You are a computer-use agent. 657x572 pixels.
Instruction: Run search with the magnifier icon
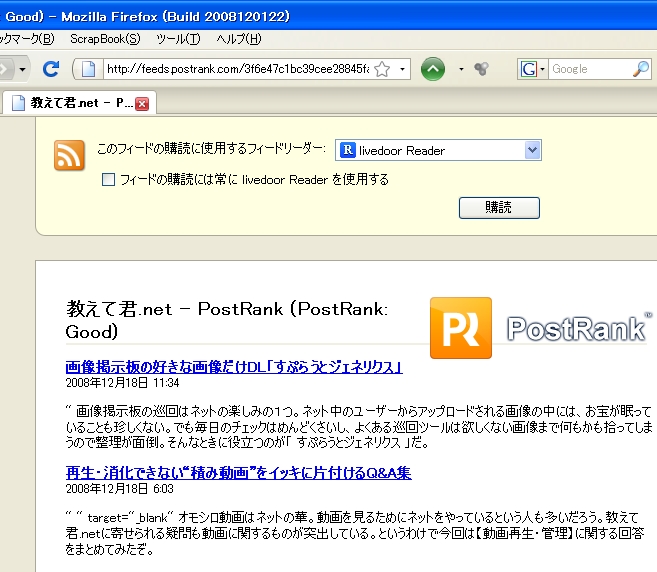(641, 69)
